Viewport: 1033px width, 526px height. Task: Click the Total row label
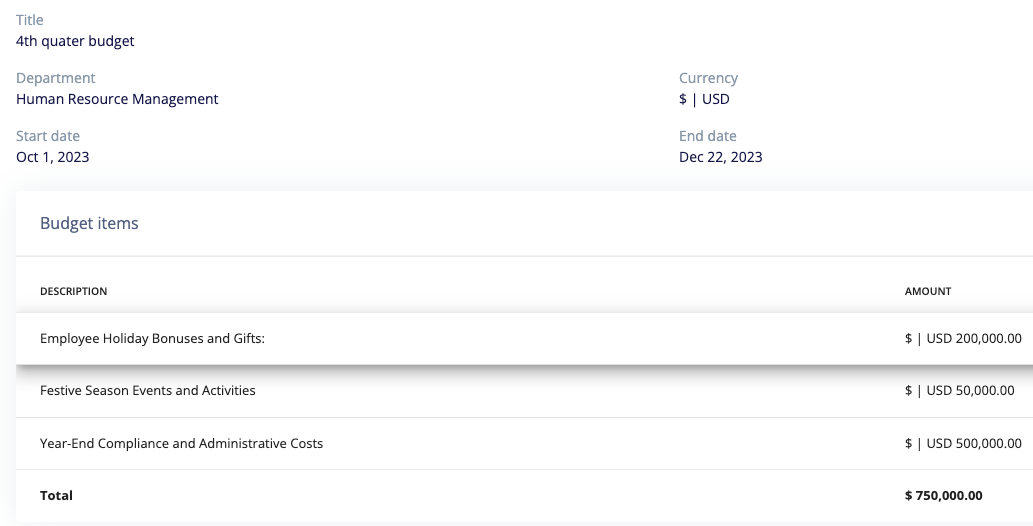[x=56, y=496]
